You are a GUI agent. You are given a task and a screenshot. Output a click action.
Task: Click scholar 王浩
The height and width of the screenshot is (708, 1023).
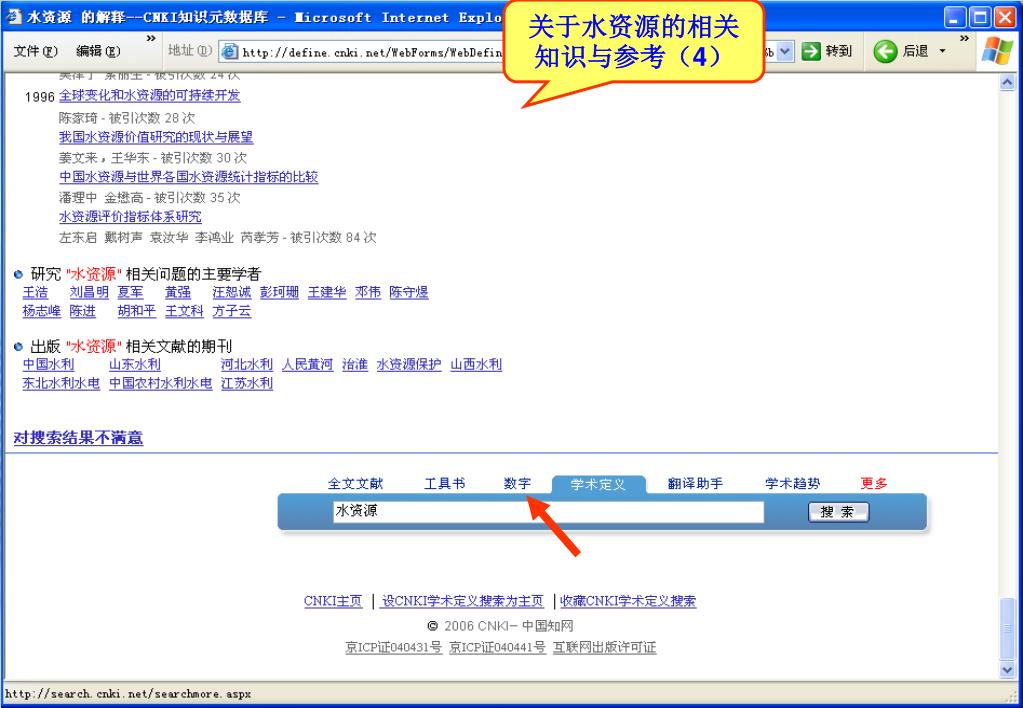pos(35,292)
